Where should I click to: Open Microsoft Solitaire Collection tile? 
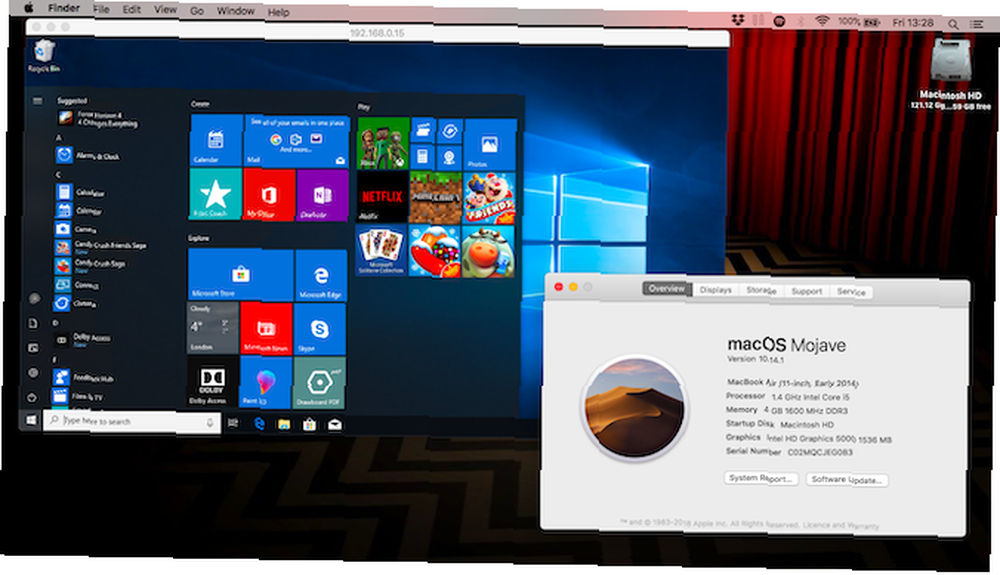(x=381, y=250)
